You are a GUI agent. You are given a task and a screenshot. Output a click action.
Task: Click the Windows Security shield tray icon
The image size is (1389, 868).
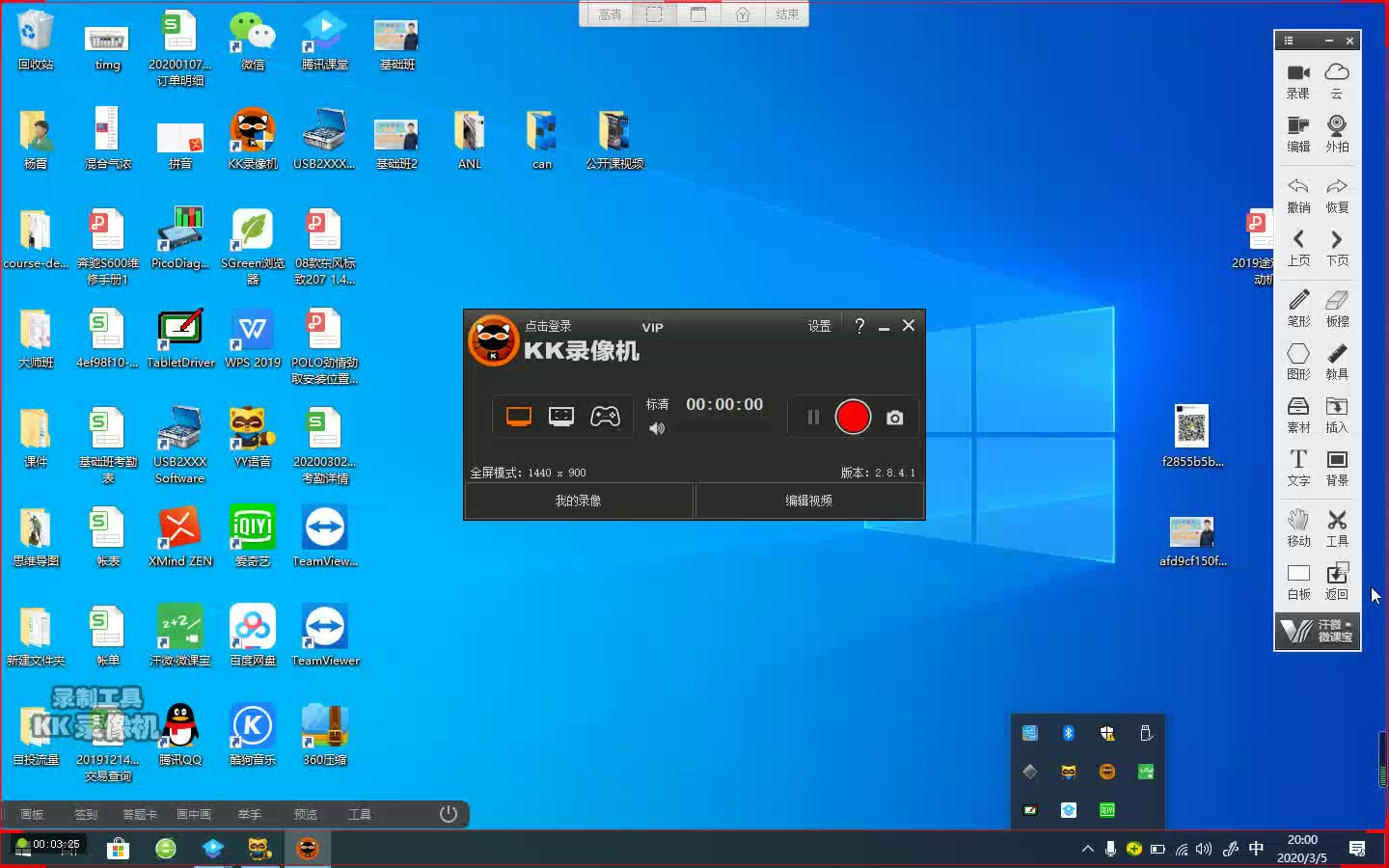tap(1107, 733)
